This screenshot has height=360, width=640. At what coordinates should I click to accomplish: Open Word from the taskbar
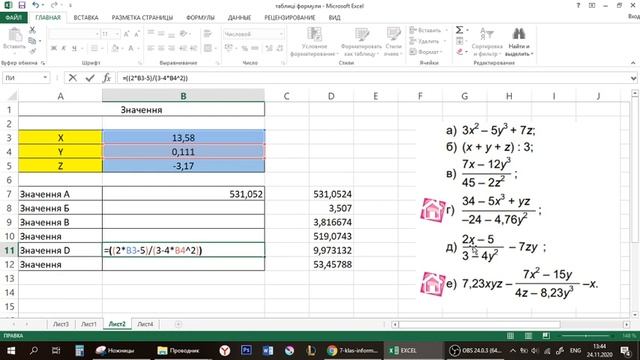[x=268, y=350]
